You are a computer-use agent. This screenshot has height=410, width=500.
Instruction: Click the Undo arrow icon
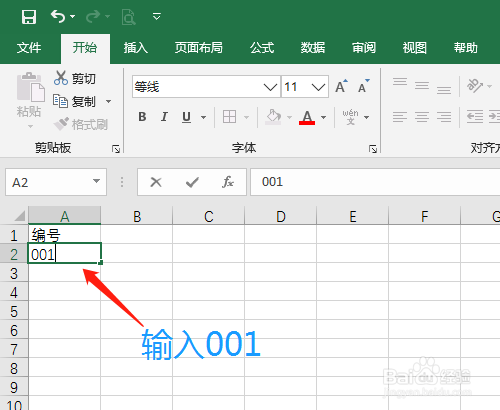(58, 16)
